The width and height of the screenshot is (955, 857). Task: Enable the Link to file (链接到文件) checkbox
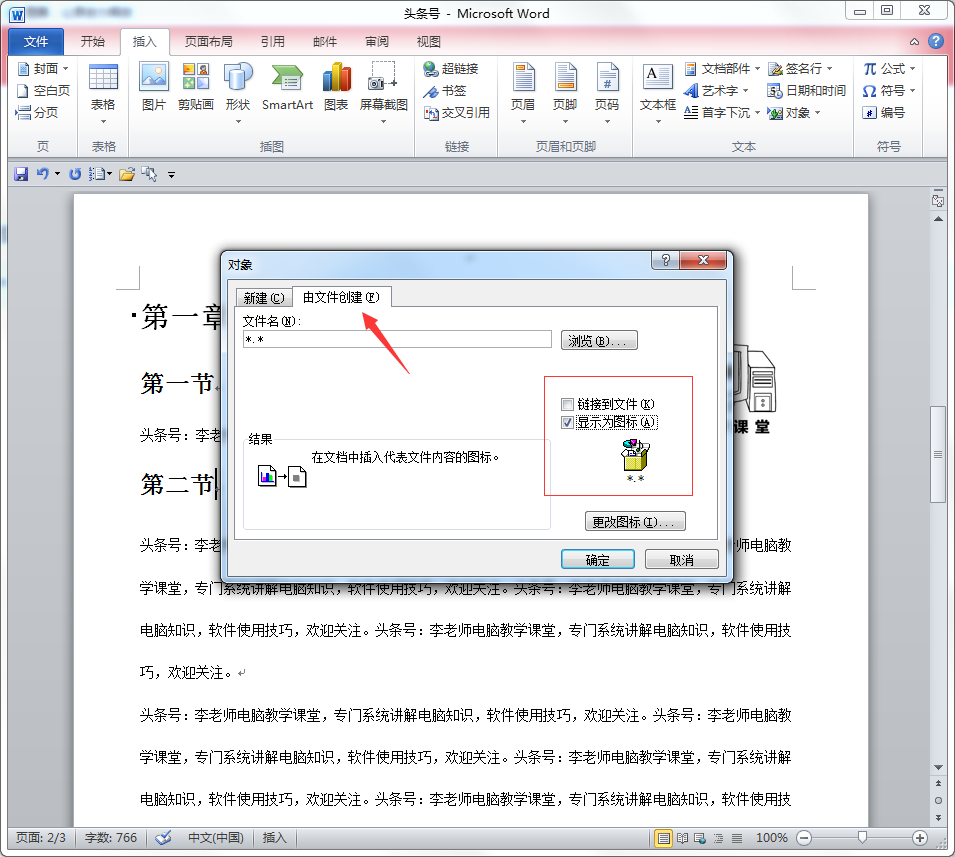(x=568, y=404)
